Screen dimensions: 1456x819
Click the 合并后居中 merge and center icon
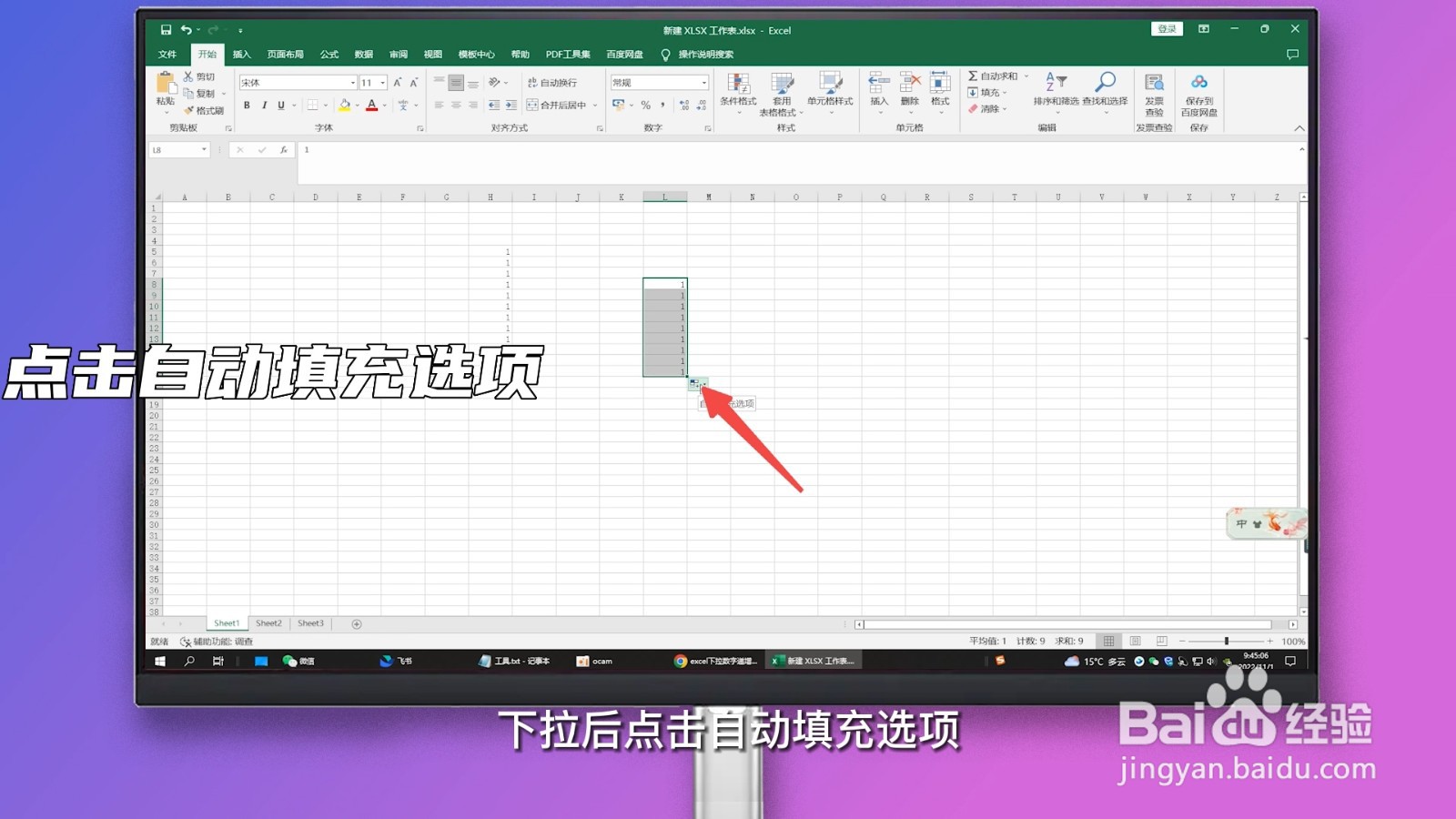[558, 105]
